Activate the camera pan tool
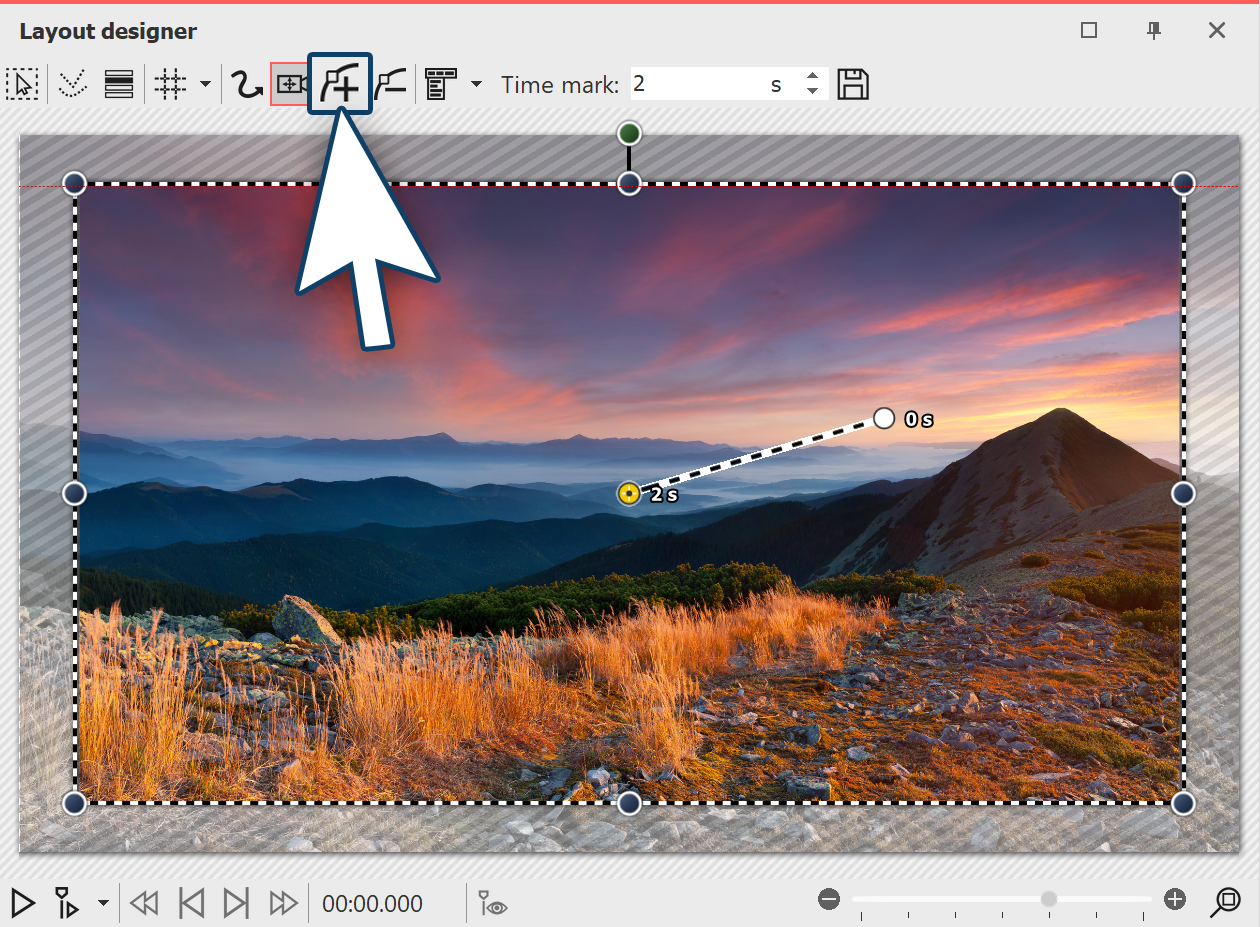1260x927 pixels. coord(289,84)
